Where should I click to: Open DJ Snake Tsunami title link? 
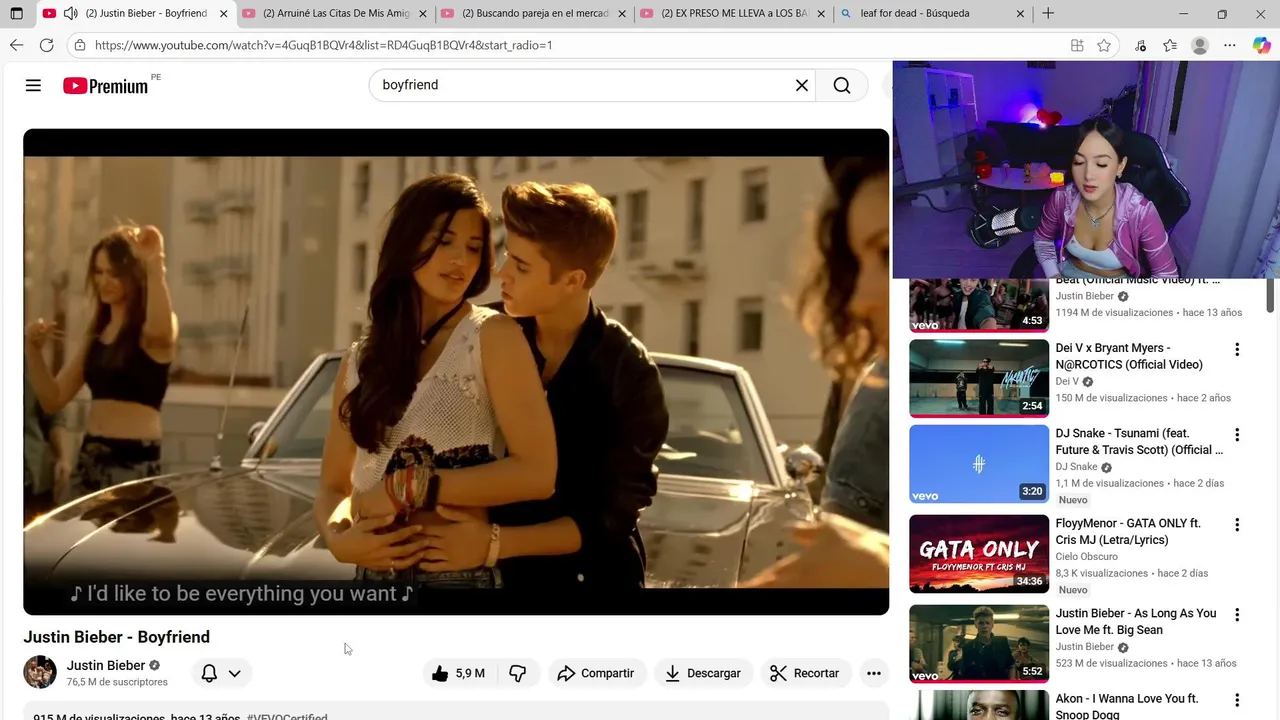1139,441
